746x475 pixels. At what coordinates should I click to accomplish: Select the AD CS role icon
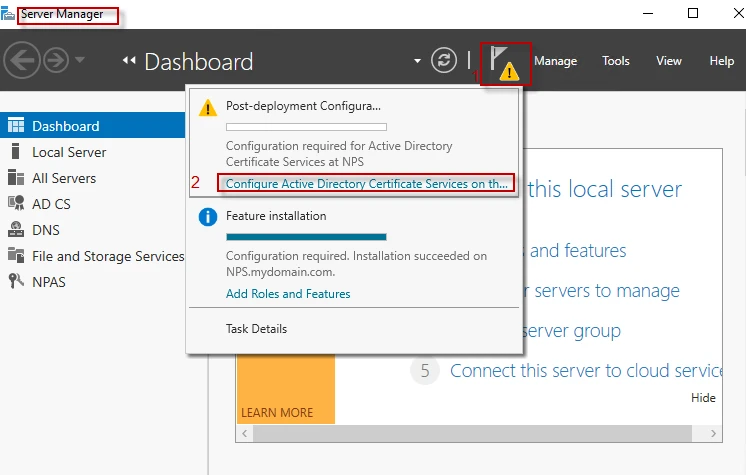click(15, 204)
